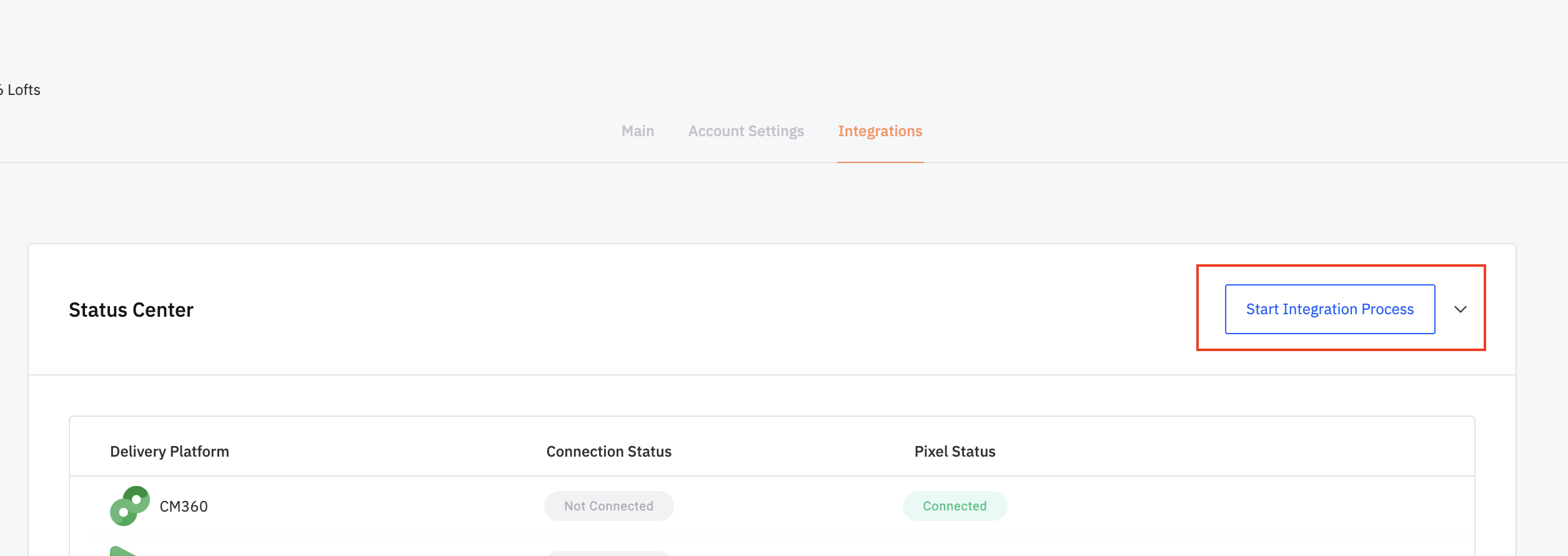Screen dimensions: 1568x556
Task: Click the green Connected pixel status badge
Action: click(x=955, y=506)
